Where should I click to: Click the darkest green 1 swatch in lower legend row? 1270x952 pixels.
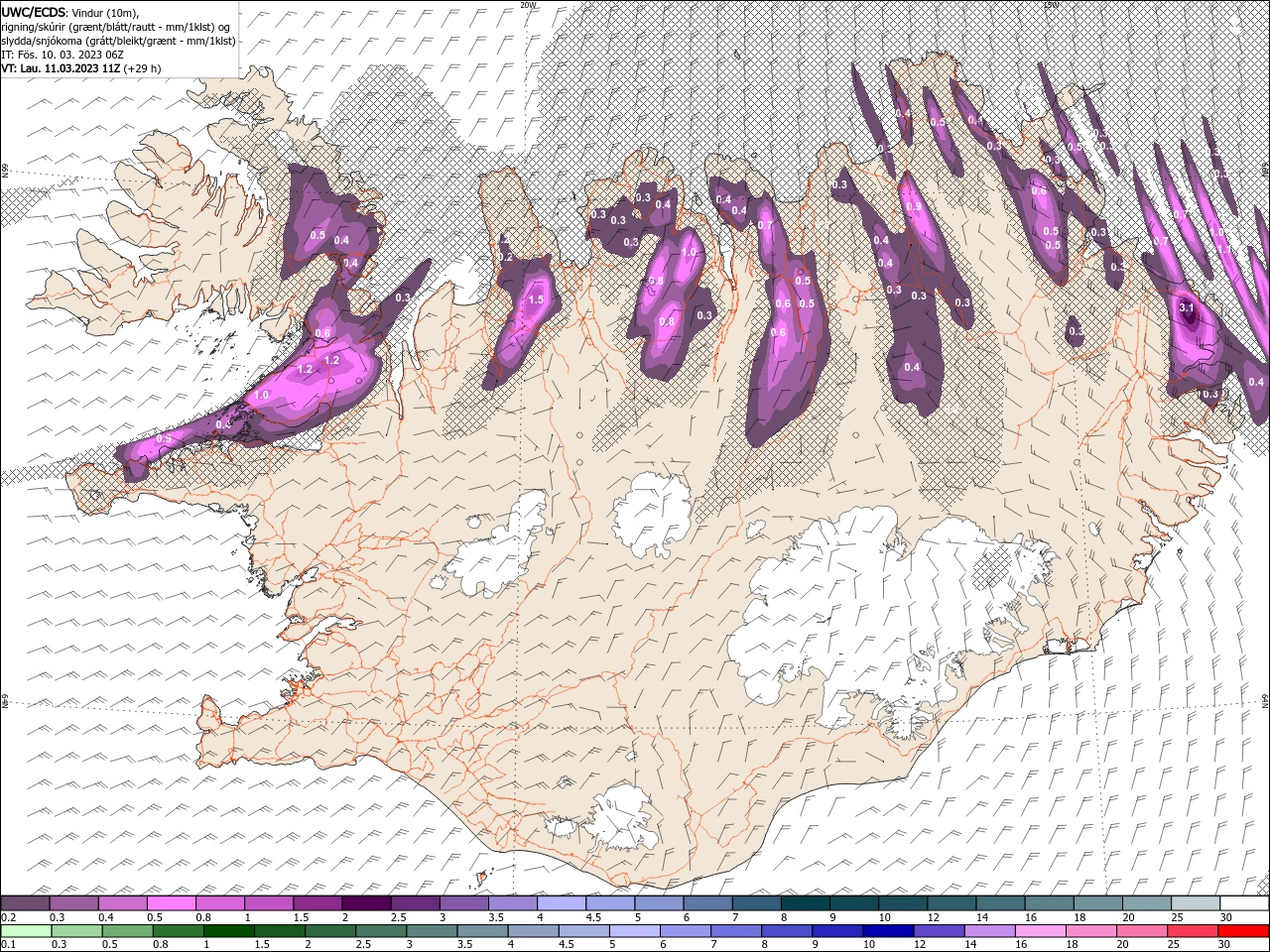point(228,931)
